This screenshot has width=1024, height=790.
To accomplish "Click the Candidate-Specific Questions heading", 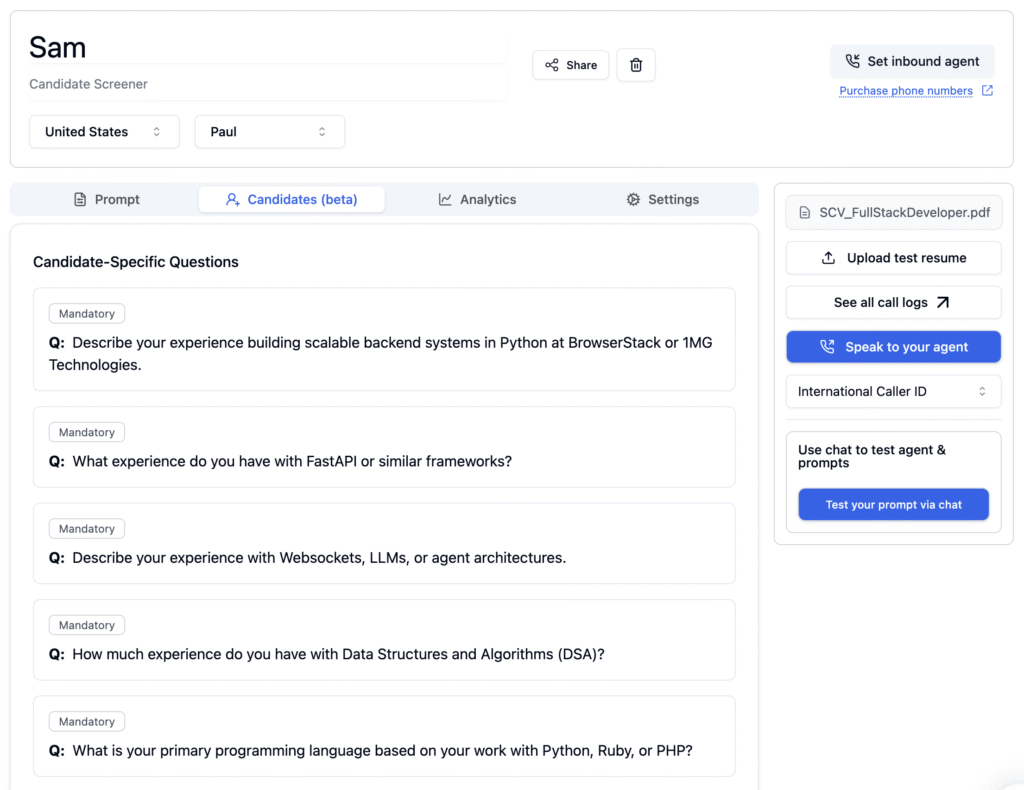I will (136, 262).
